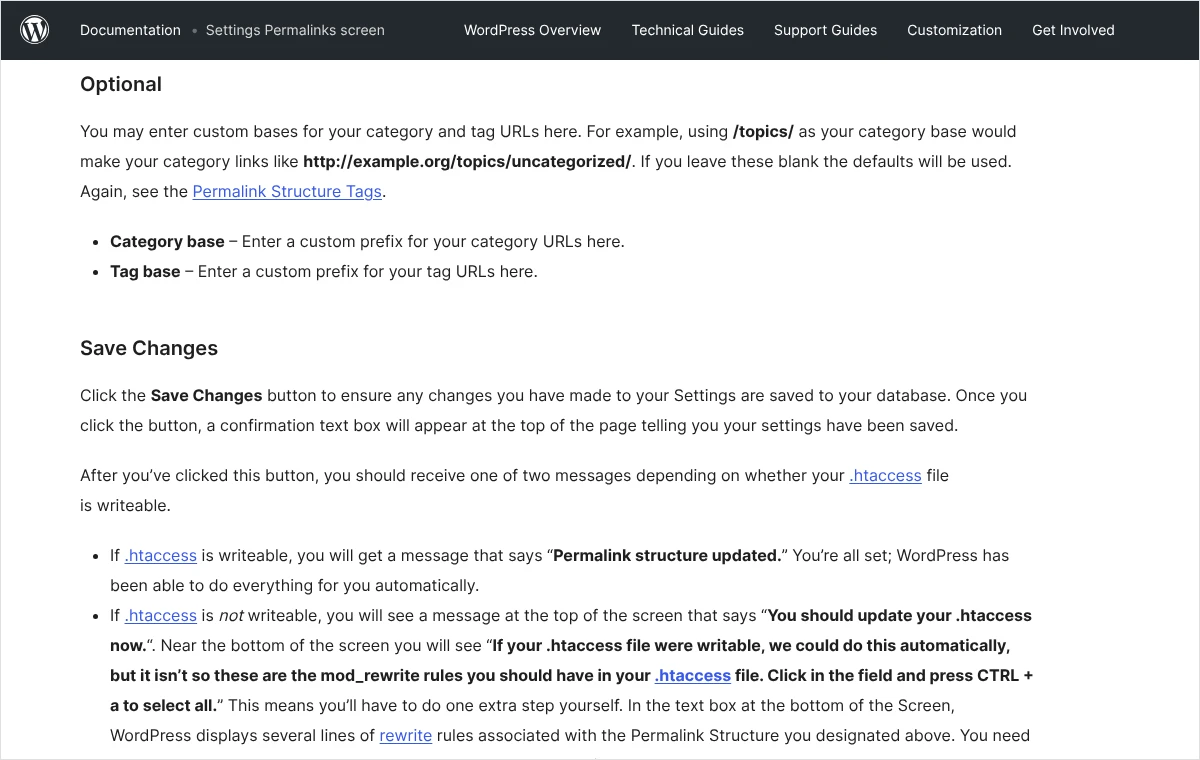The width and height of the screenshot is (1200, 760).
Task: Follow the rewrite link
Action: coord(405,735)
